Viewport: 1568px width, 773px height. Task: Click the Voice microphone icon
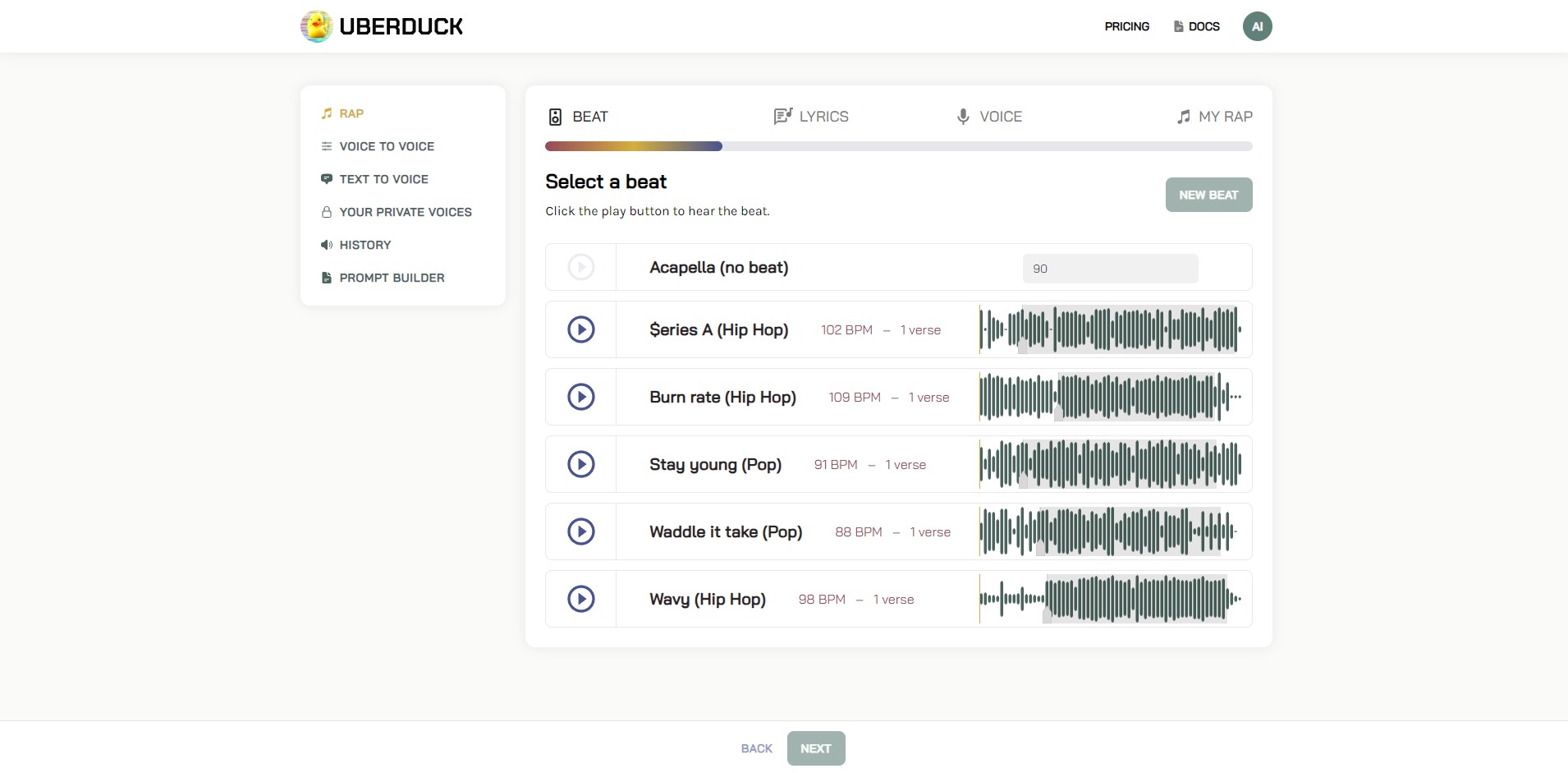click(963, 117)
